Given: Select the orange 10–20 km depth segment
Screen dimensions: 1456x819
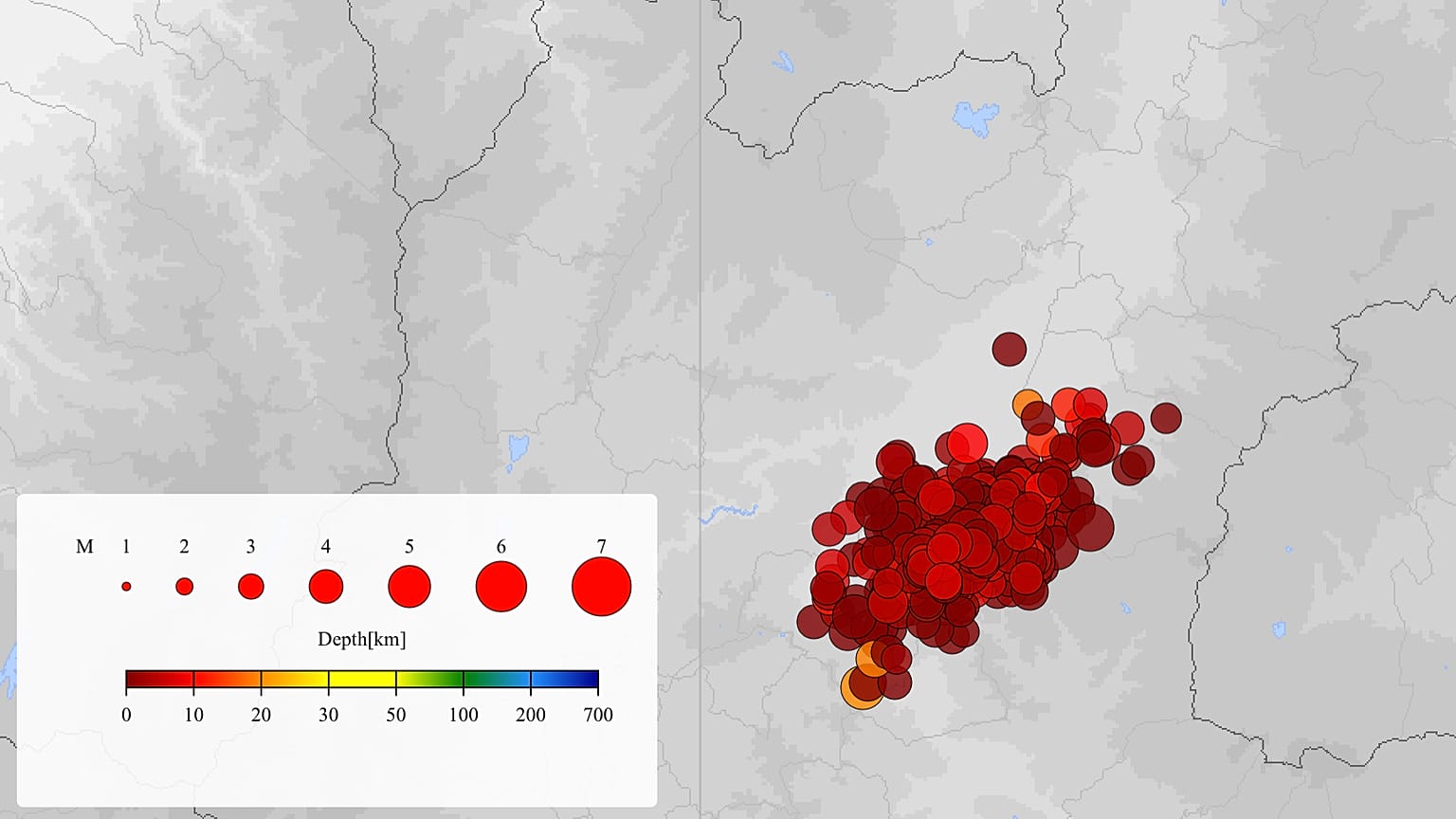Looking at the screenshot, I should 227,679.
